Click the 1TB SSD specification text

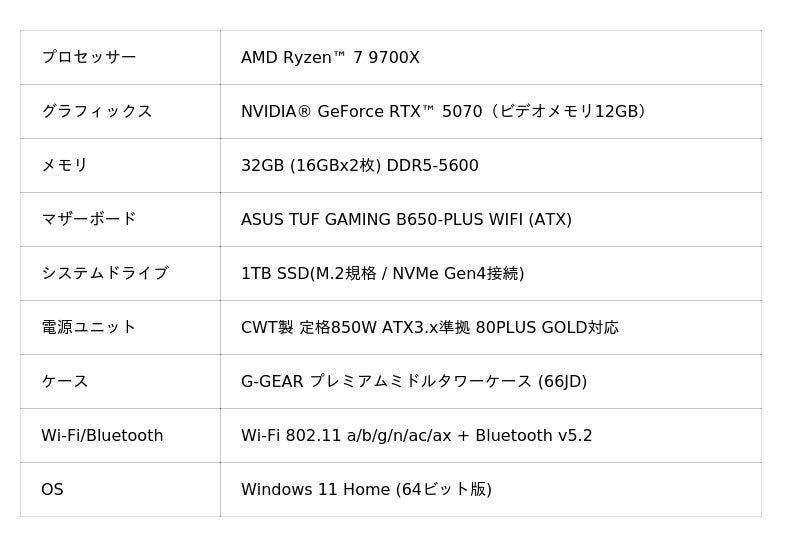click(382, 273)
